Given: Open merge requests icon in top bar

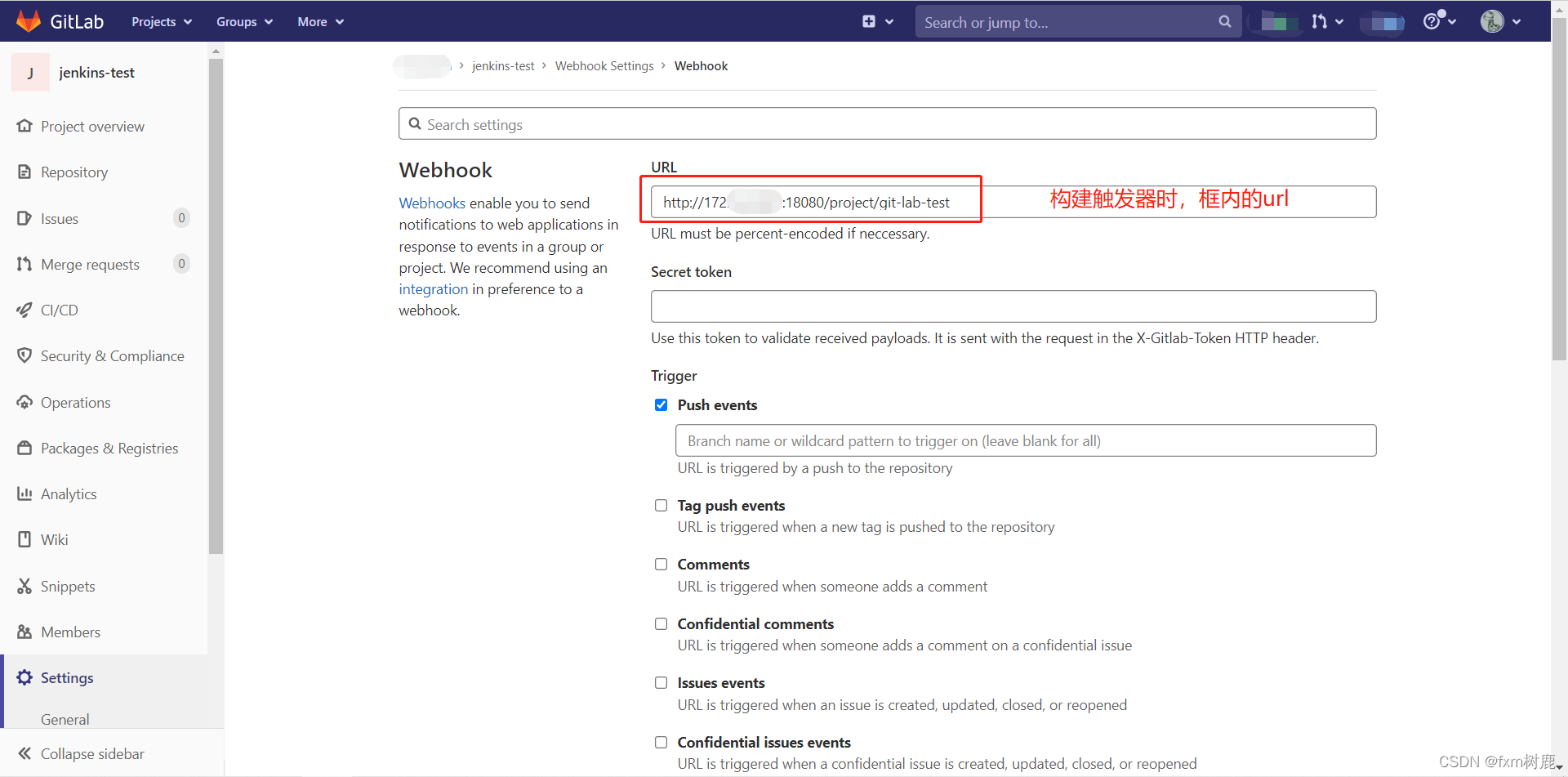Looking at the screenshot, I should [x=1319, y=22].
